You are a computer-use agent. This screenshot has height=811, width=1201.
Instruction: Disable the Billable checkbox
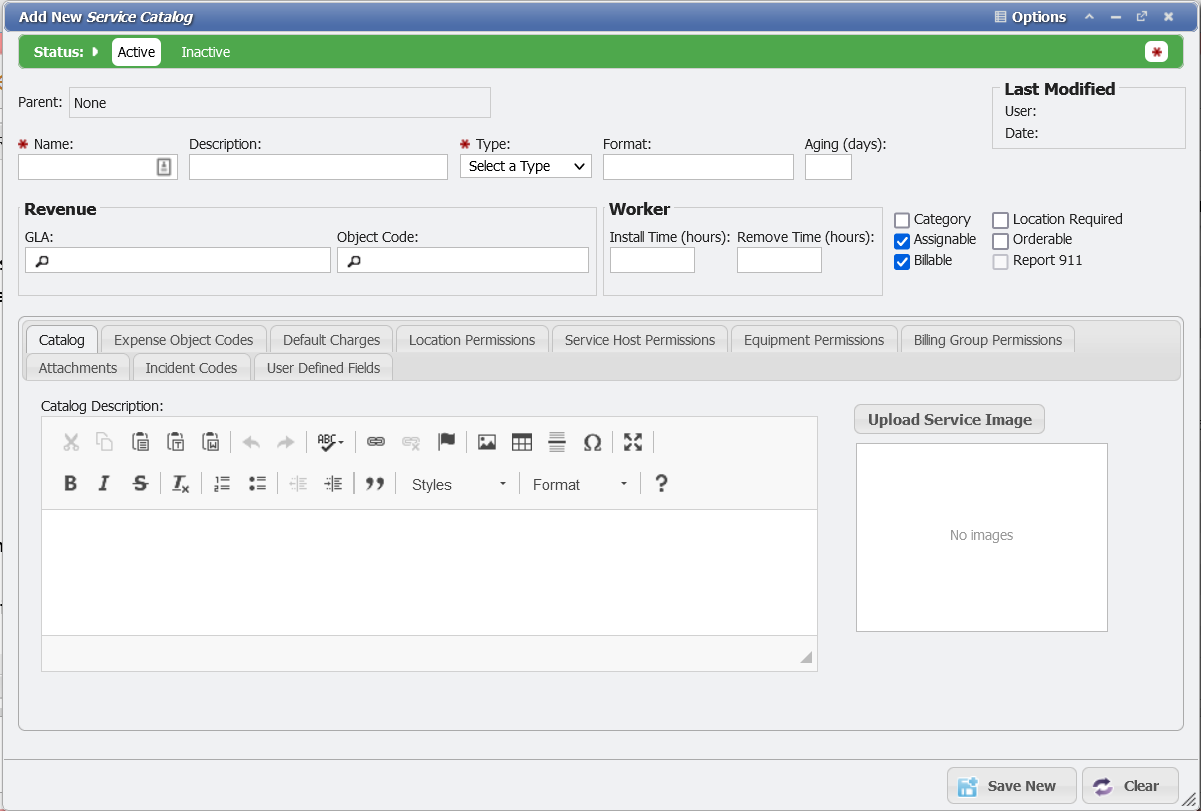coord(902,261)
